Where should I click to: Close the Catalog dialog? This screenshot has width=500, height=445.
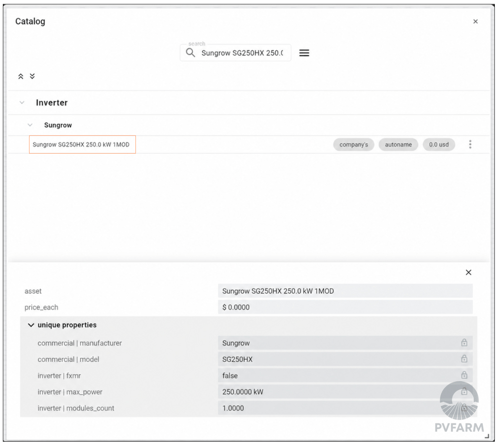click(x=475, y=21)
